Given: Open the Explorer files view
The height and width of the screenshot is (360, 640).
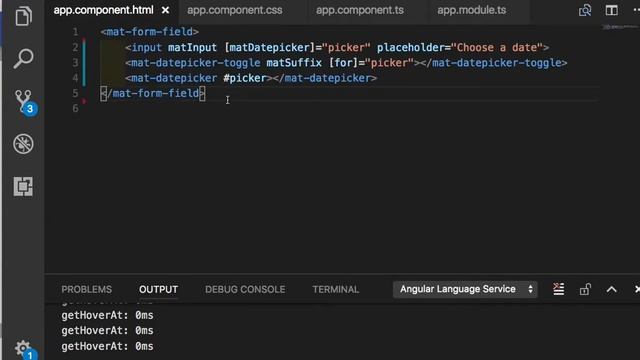Looking at the screenshot, I should 23,16.
